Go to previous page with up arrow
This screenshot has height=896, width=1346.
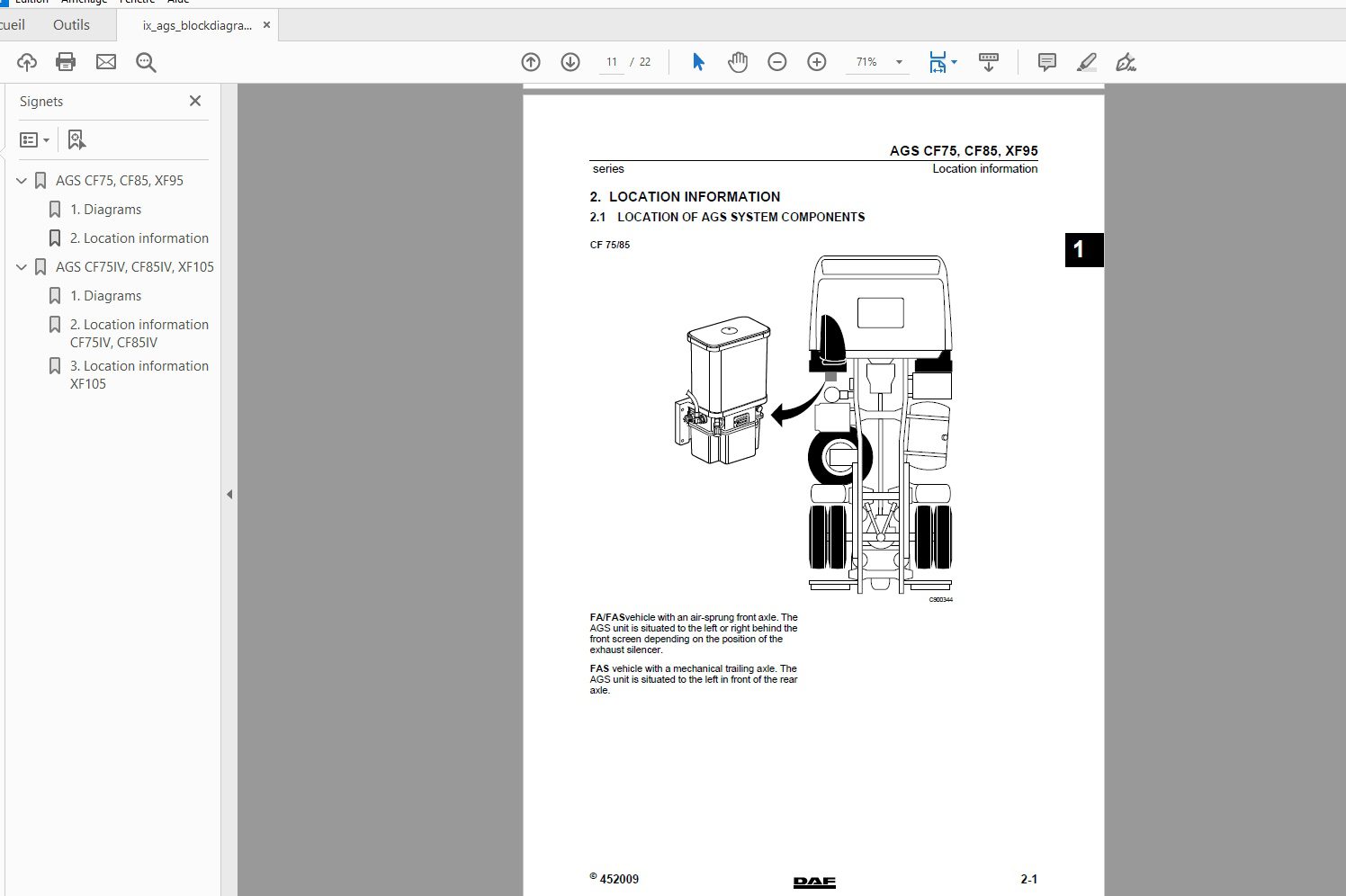pyautogui.click(x=531, y=62)
